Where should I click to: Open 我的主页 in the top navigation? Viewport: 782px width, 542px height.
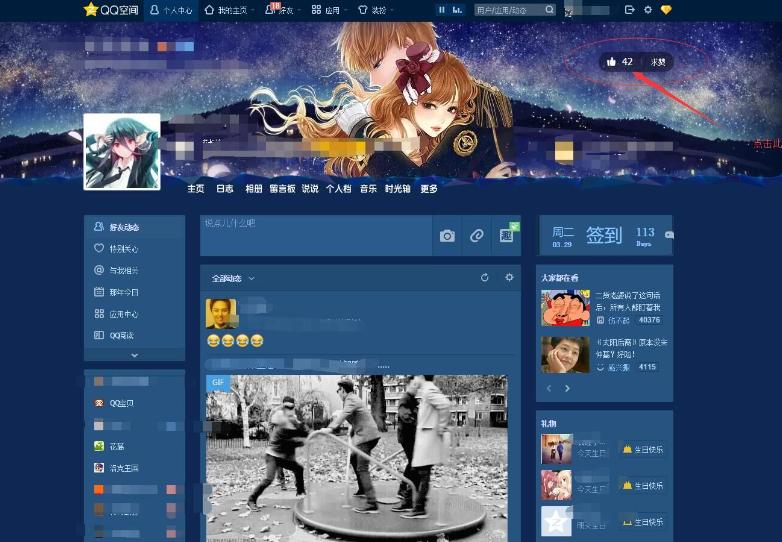coord(226,10)
